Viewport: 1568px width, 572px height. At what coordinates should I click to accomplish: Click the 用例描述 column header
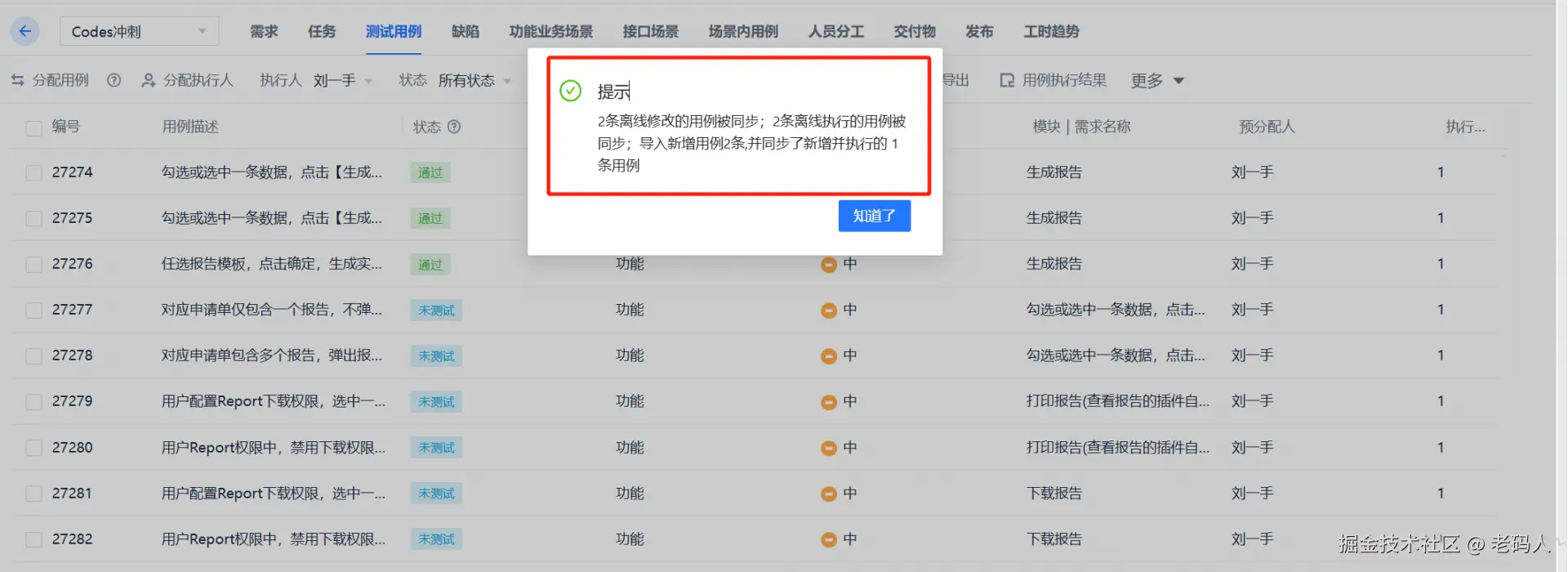pyautogui.click(x=190, y=127)
